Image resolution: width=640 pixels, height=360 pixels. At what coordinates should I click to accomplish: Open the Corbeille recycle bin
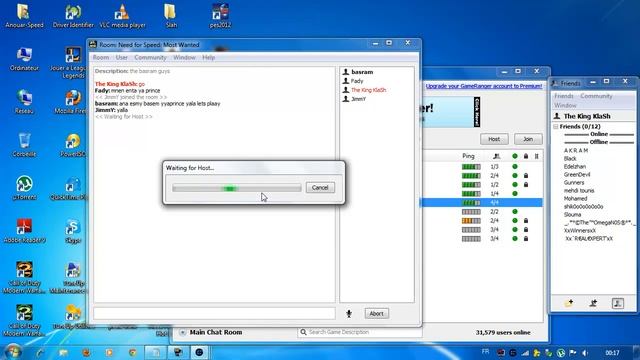pyautogui.click(x=24, y=145)
